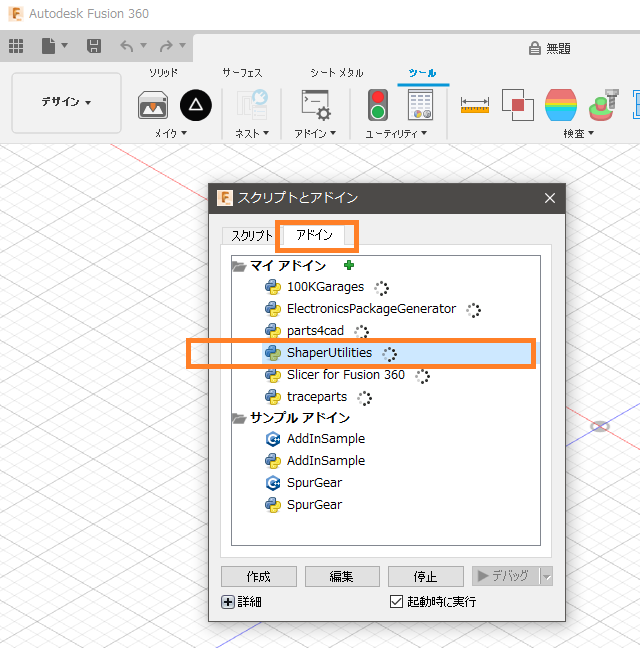Click the lock icon beside 無題
This screenshot has height=648, width=640.
[x=535, y=48]
